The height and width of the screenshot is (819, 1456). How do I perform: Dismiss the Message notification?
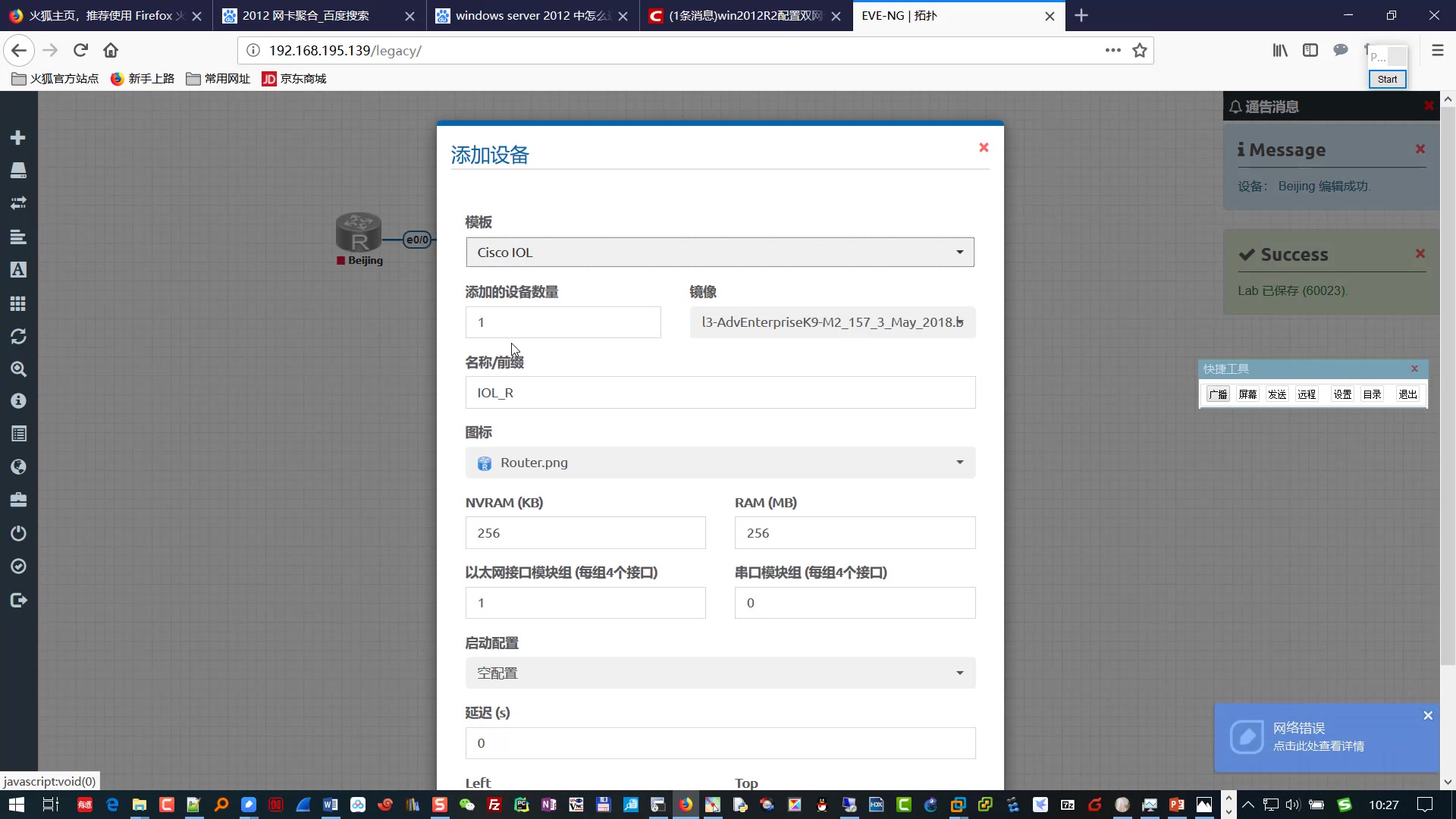pos(1420,149)
